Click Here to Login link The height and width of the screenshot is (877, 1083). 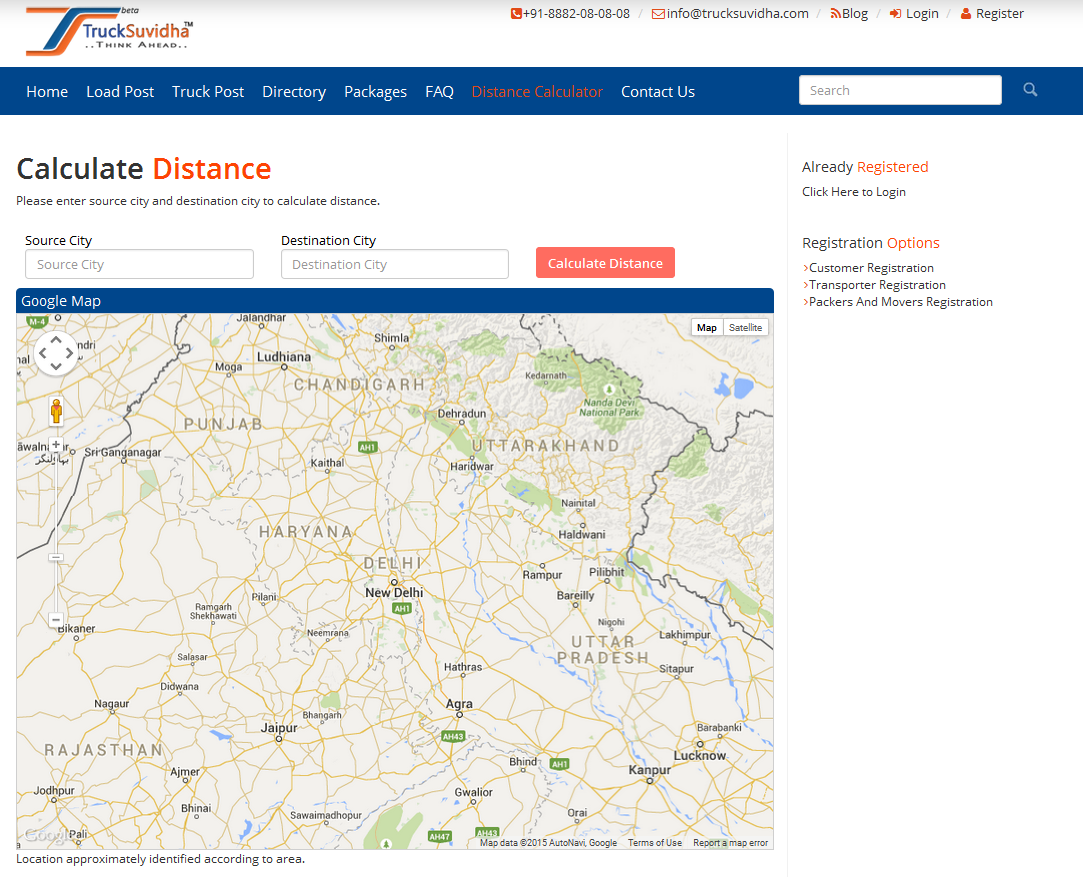coord(854,192)
